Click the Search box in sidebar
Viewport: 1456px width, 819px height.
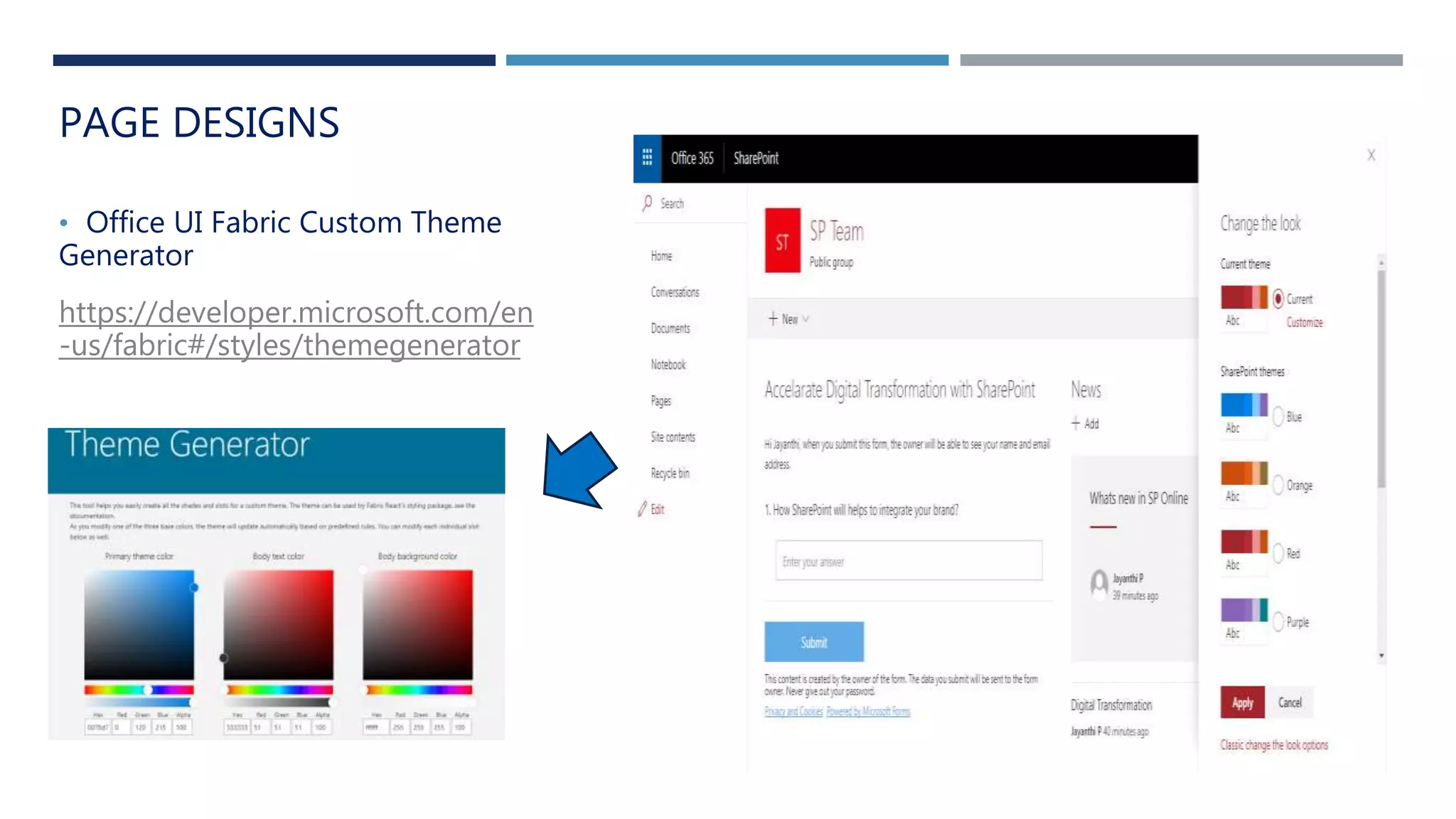[690, 203]
